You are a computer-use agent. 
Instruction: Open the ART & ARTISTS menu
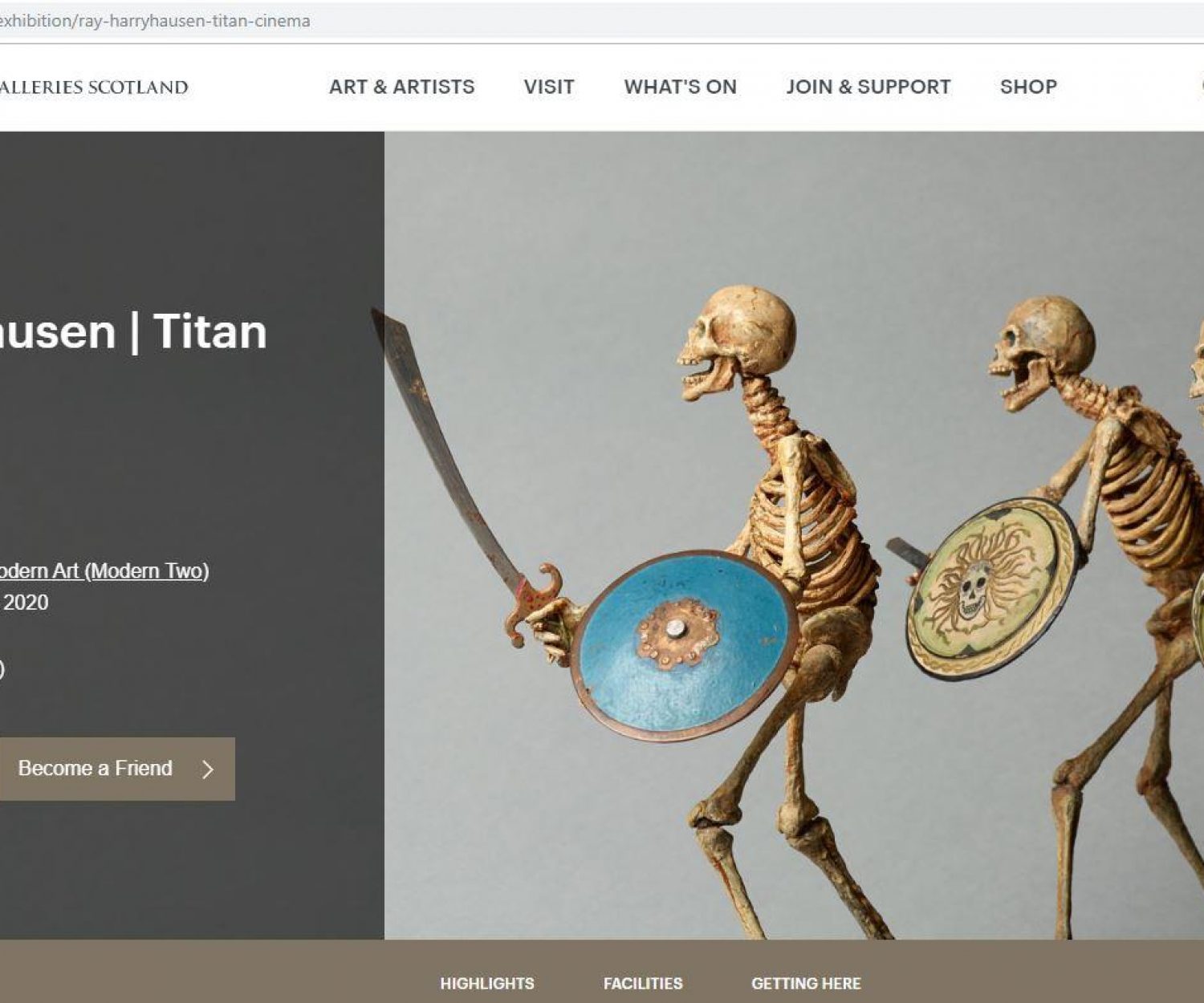[x=401, y=87]
